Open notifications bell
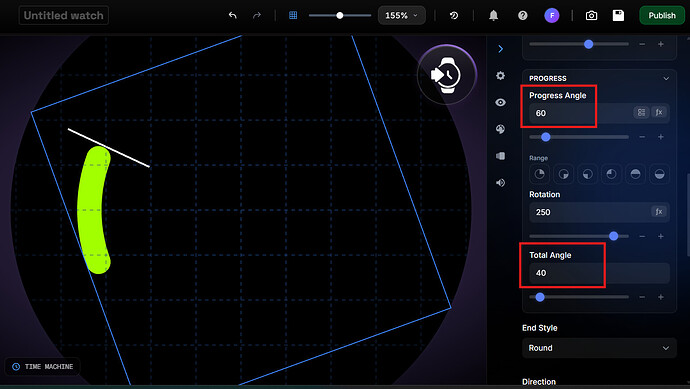This screenshot has width=690, height=389. coord(494,15)
